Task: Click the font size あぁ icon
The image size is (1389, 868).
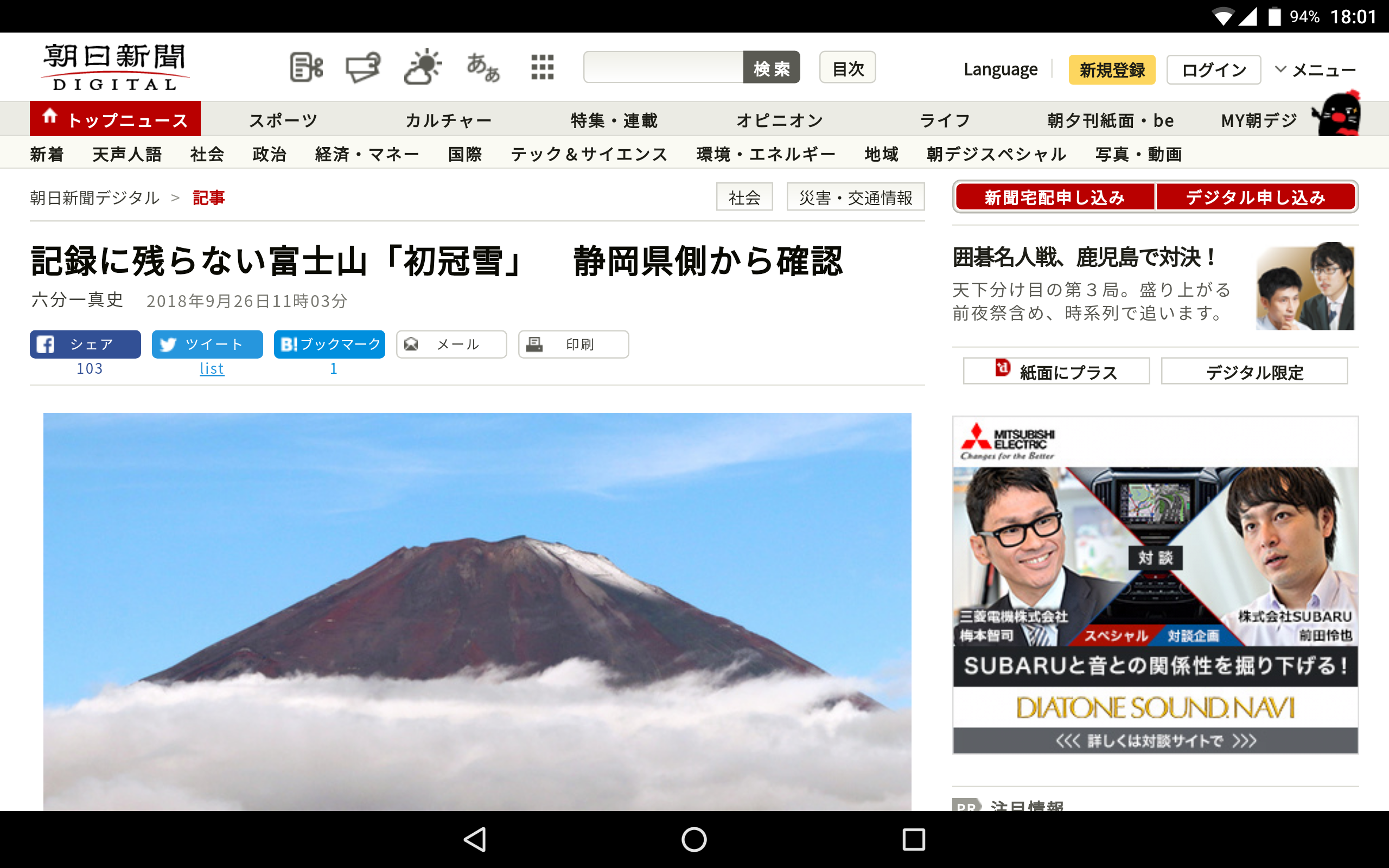Action: [483, 68]
